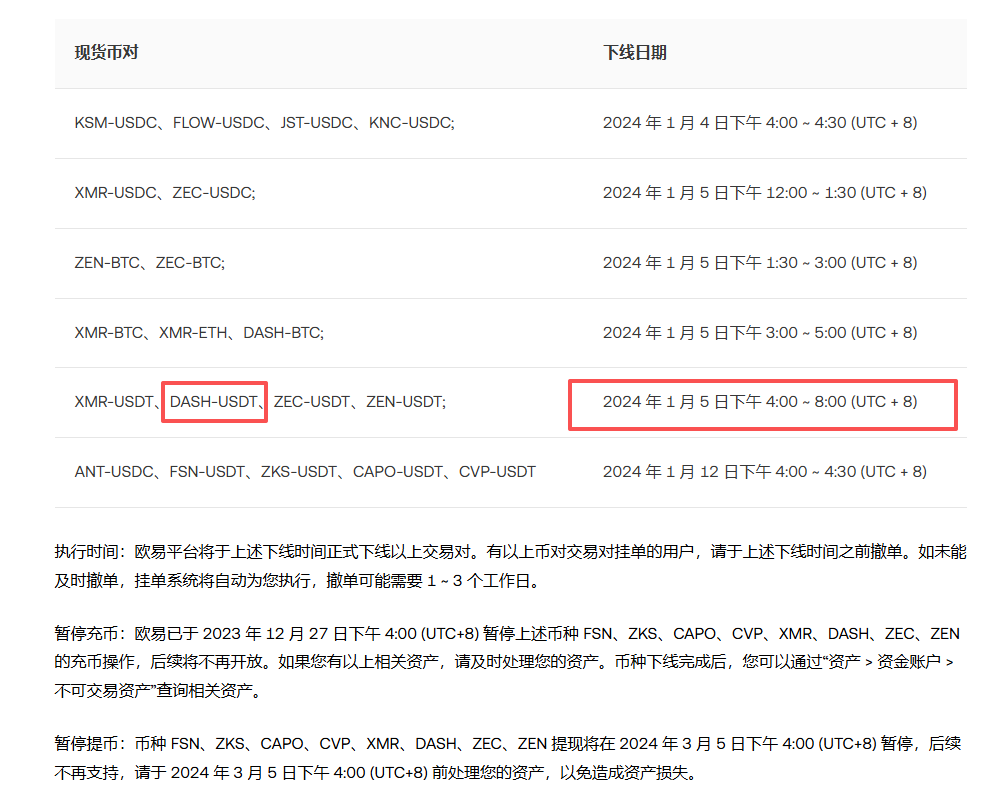Click the 现货币对 column header

tap(106, 52)
